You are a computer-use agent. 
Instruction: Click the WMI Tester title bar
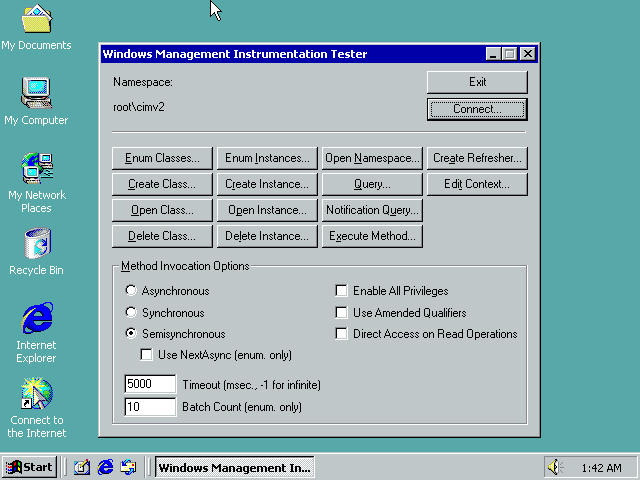point(292,54)
